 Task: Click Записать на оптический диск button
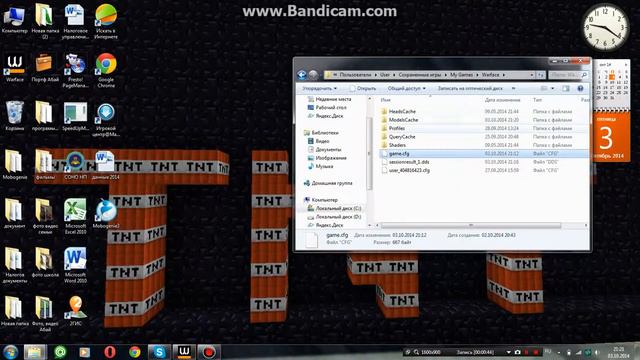point(470,89)
